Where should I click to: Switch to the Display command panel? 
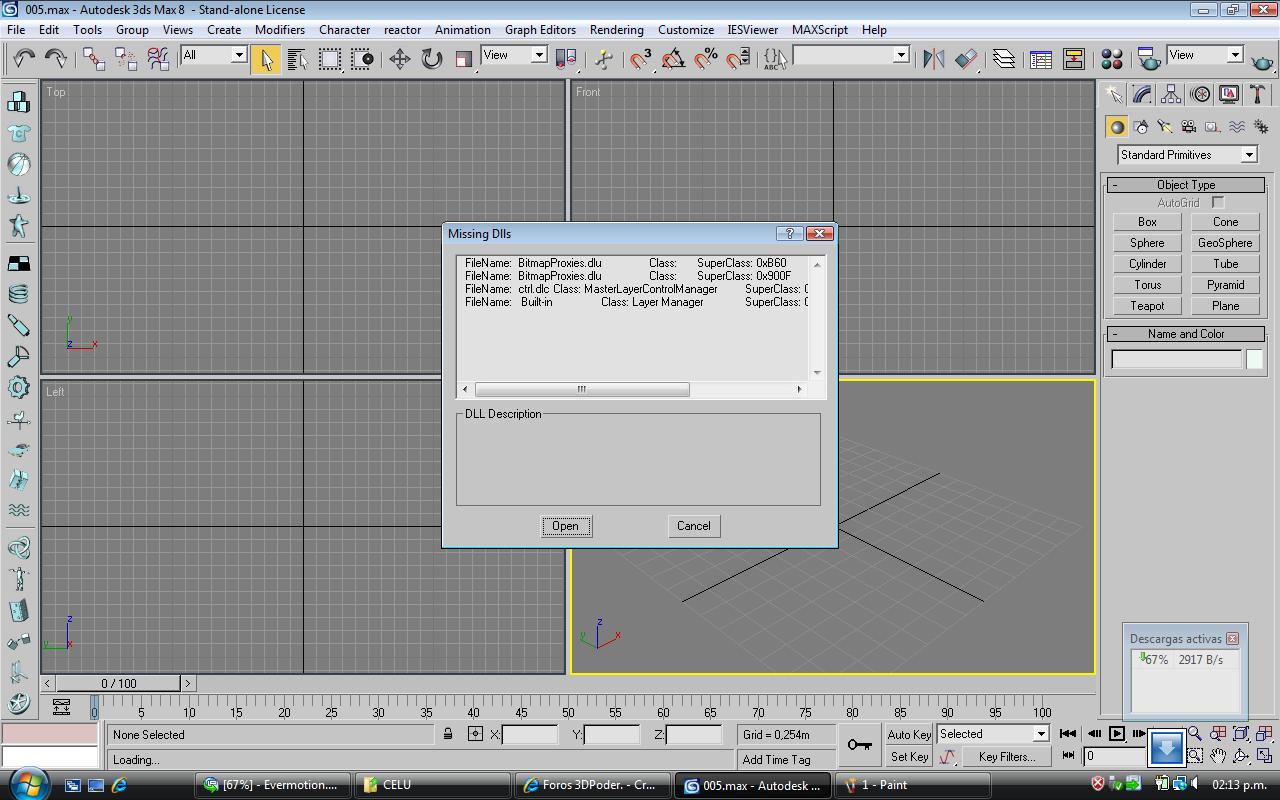[1229, 94]
